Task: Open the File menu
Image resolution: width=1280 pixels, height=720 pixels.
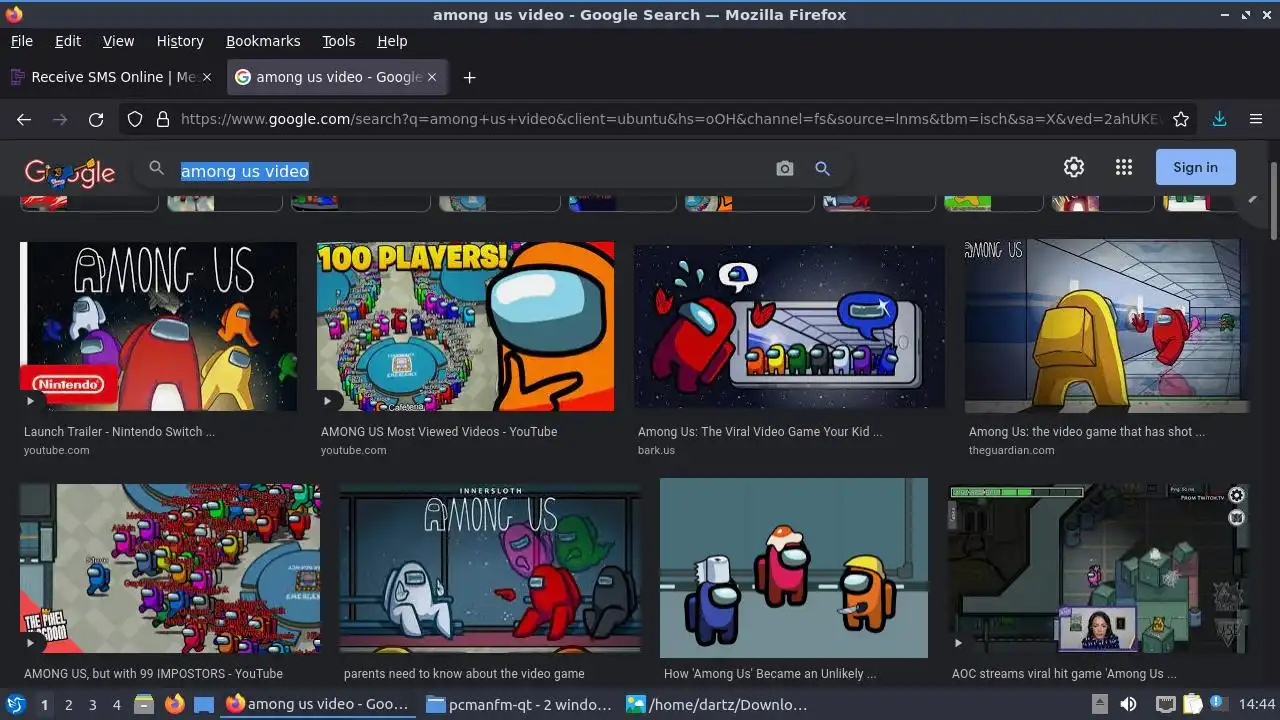Action: tap(21, 41)
